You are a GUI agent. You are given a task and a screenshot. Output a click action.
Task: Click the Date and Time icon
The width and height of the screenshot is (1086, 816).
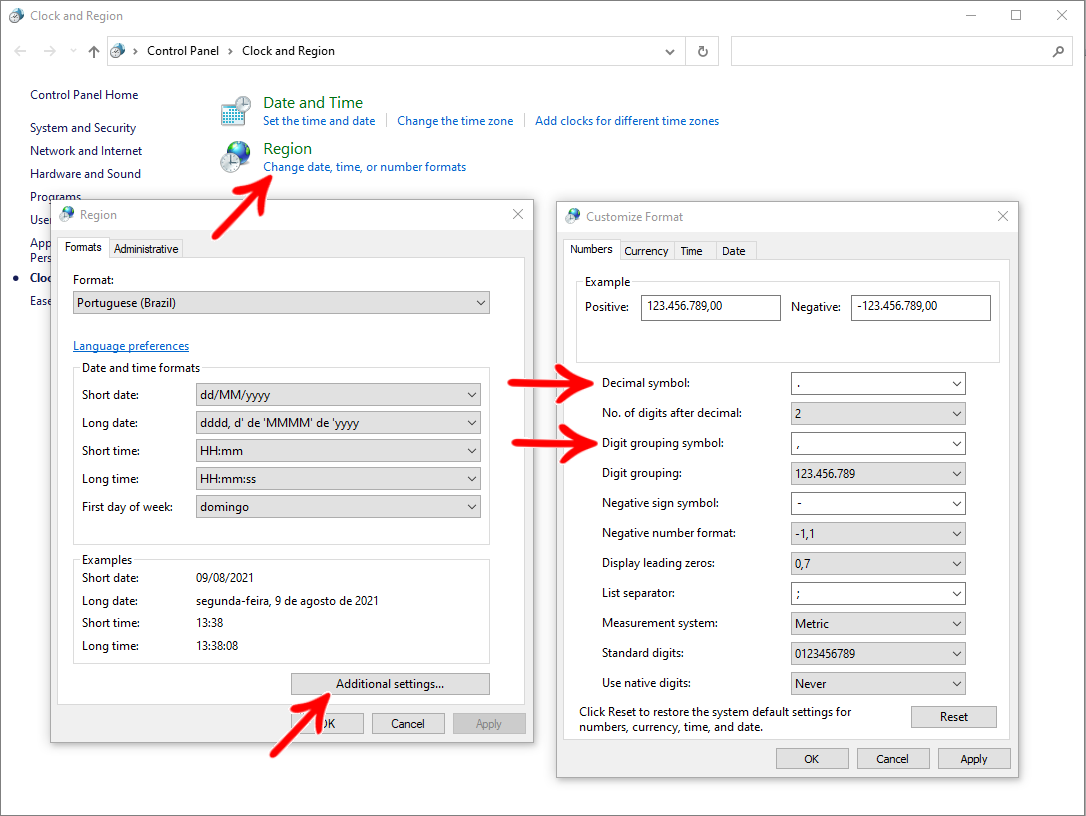[235, 112]
